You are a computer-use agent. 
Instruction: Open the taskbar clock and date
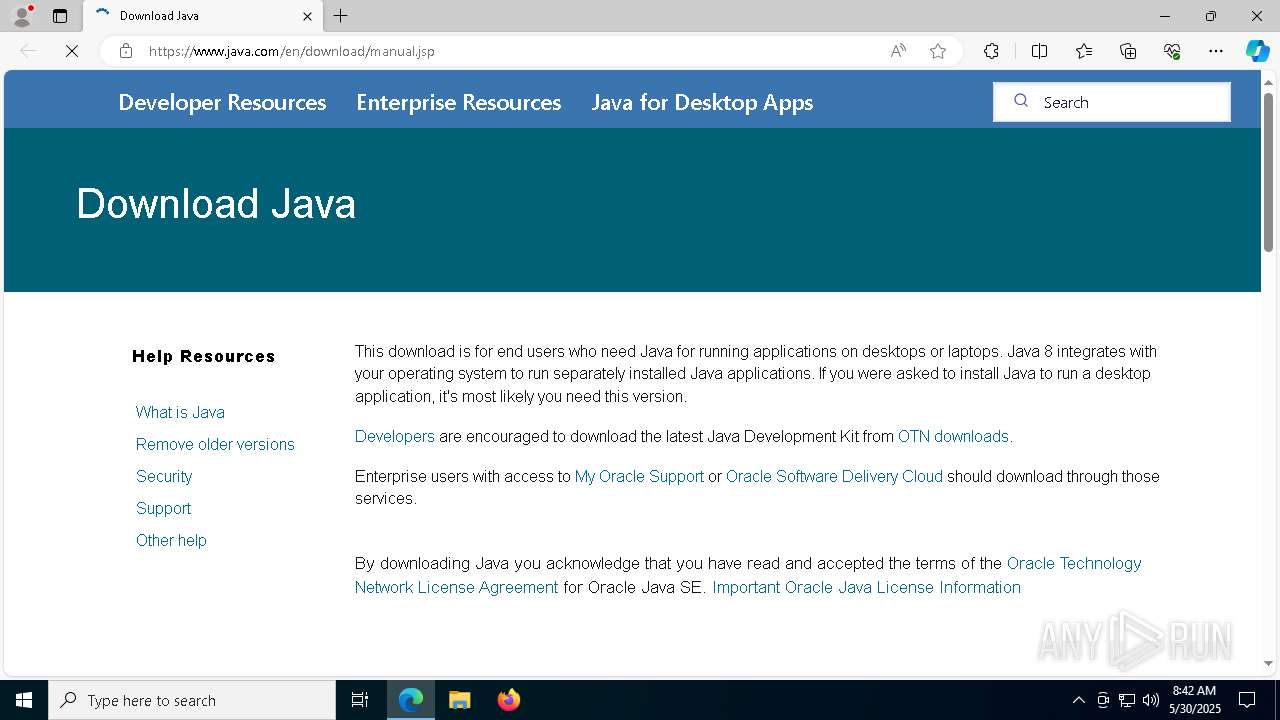(x=1195, y=700)
